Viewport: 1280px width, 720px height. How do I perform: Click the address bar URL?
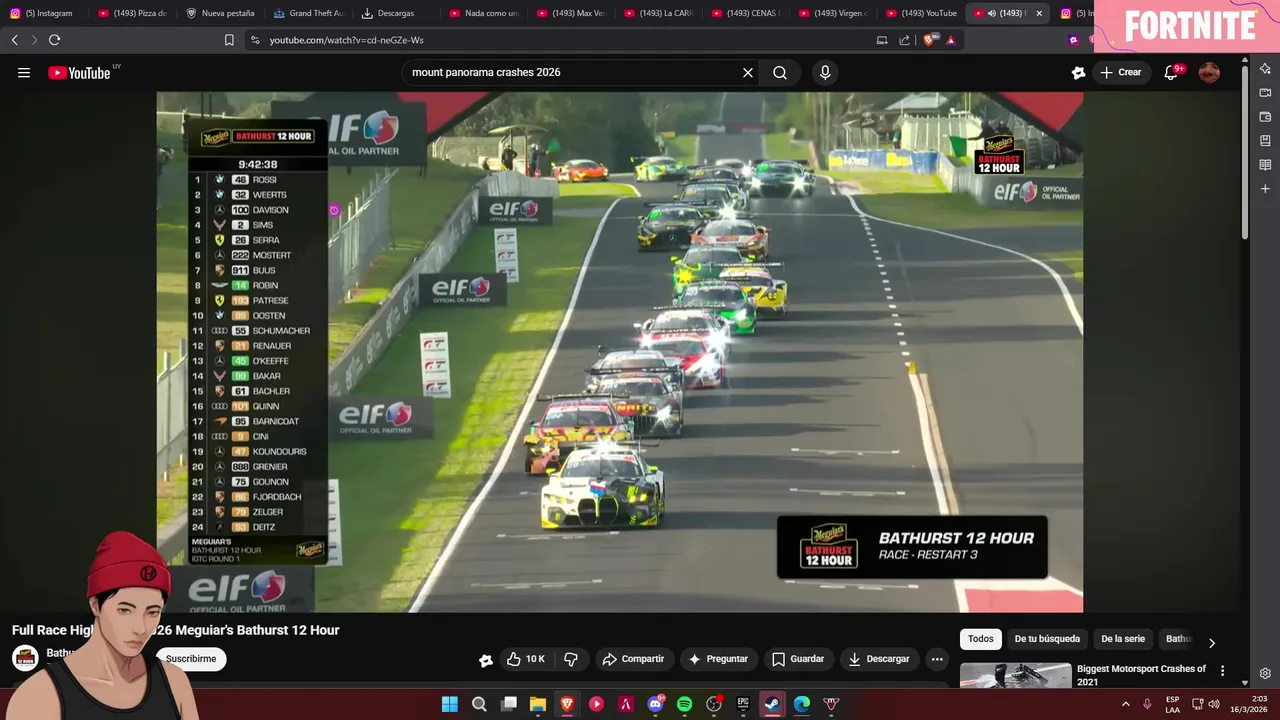(x=346, y=40)
